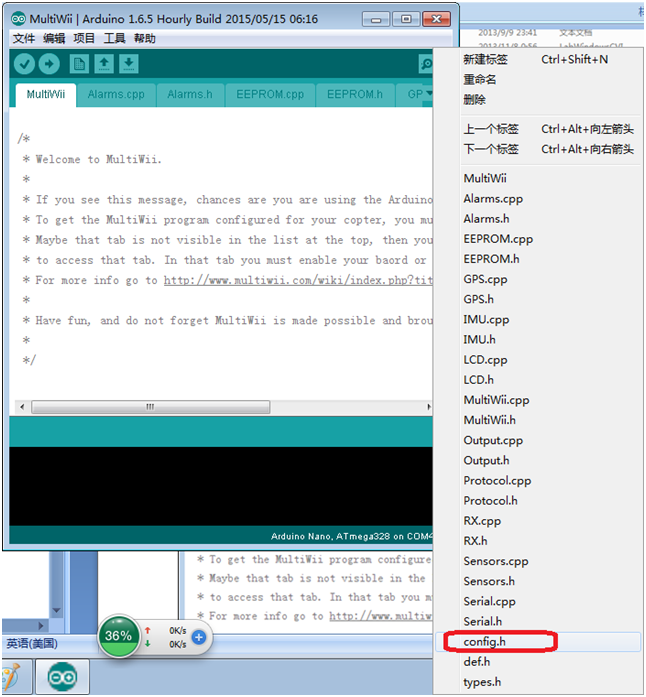
Task: Switch to the Alarms.h tab
Action: tap(190, 95)
